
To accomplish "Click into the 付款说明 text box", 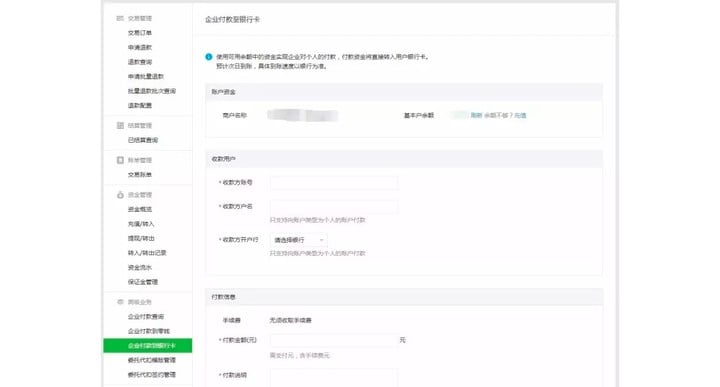I will 334,377.
